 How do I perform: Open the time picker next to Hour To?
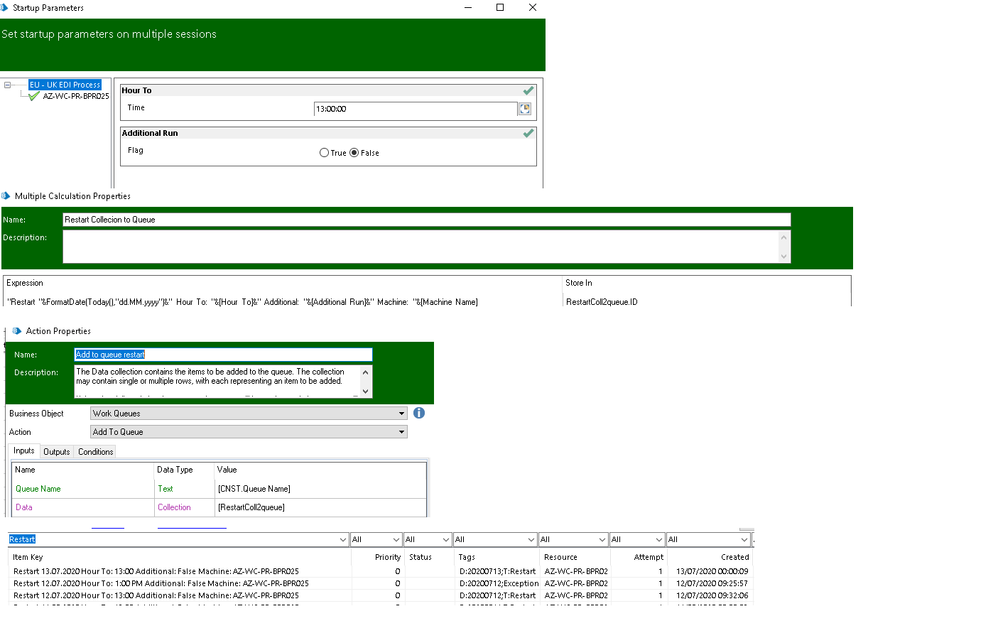pyautogui.click(x=524, y=109)
